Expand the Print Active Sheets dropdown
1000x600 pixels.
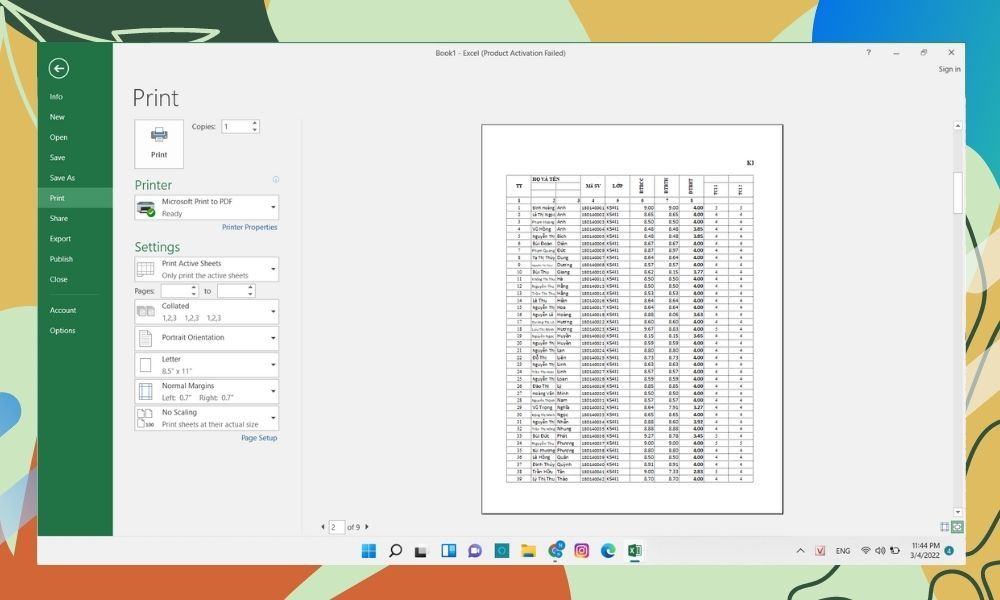pos(206,269)
